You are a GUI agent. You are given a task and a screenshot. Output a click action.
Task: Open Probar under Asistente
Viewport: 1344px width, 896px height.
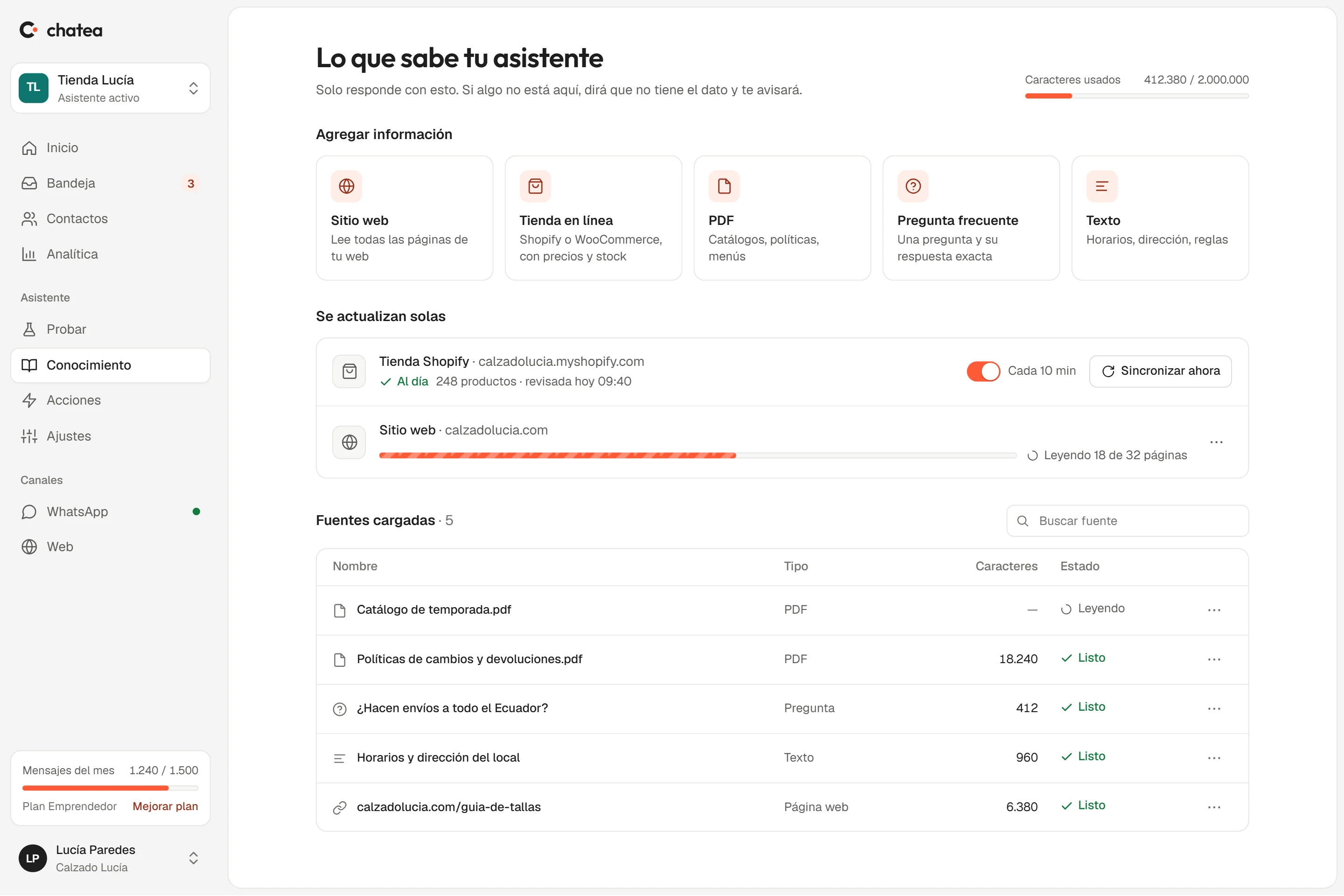click(x=110, y=330)
